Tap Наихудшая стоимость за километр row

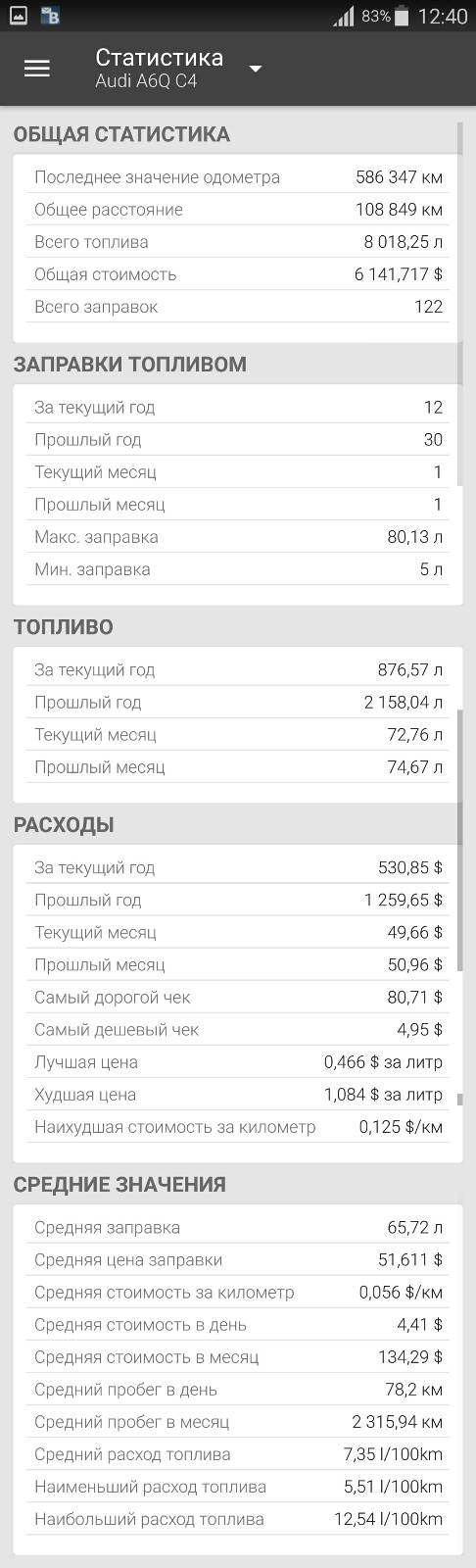point(238,1127)
